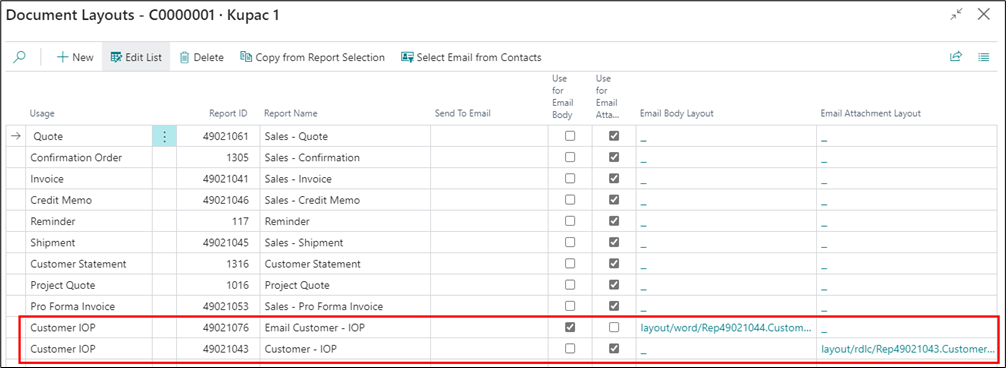The image size is (1006, 368).
Task: Open the layout/word/Rep49021044 email body layout link
Action: pos(726,328)
